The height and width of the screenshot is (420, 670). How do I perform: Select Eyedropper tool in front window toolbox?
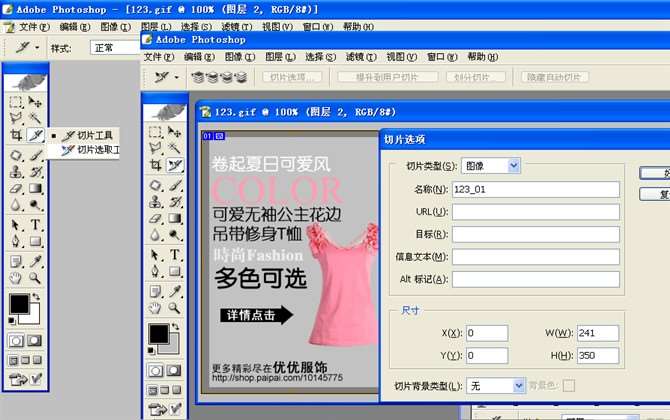click(174, 291)
